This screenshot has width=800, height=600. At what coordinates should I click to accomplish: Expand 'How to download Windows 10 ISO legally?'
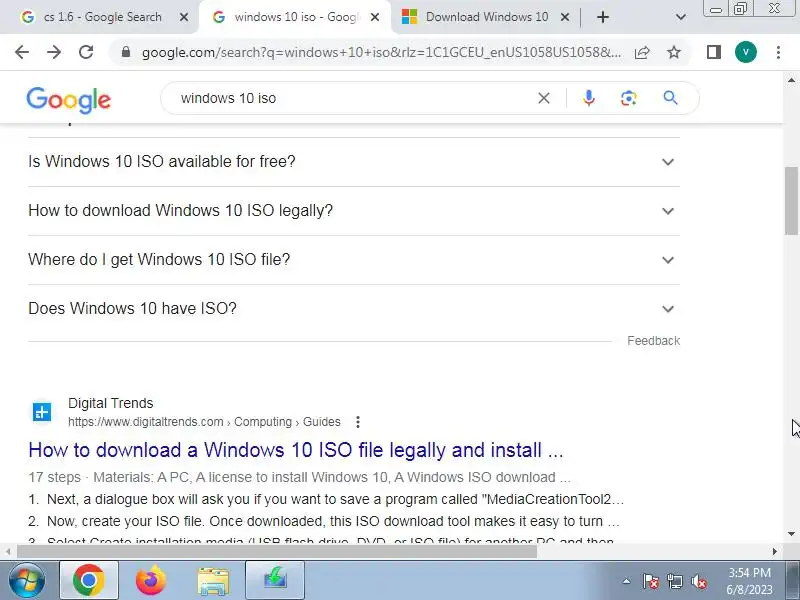pos(354,211)
